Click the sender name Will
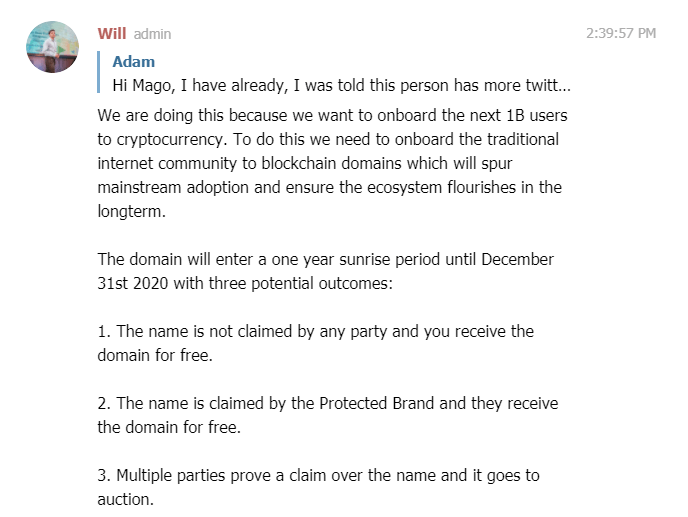This screenshot has height=517, width=688. (111, 33)
